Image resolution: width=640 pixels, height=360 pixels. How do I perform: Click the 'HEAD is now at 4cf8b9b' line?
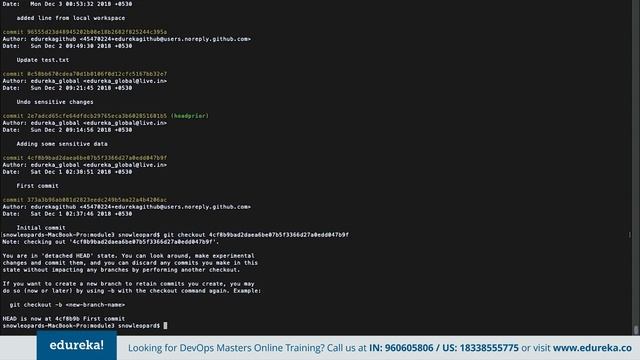click(x=64, y=319)
